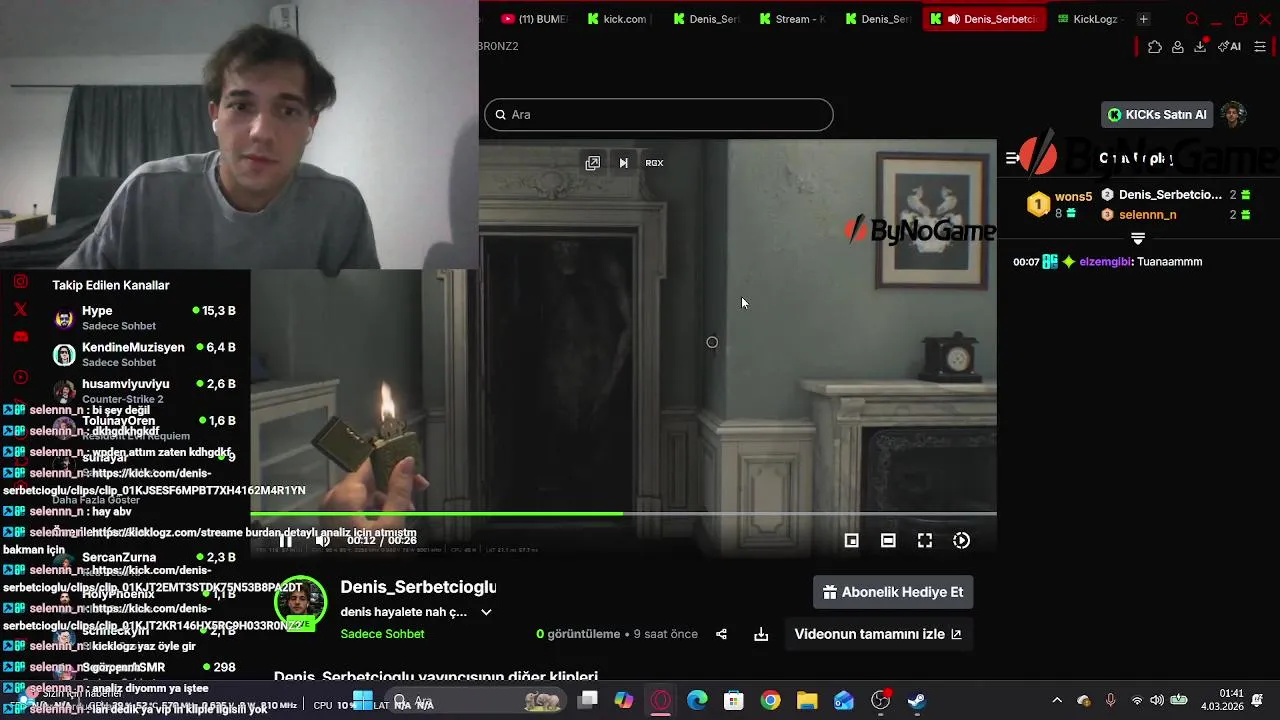Expand the leaderboard chevron
Image resolution: width=1280 pixels, height=720 pixels.
pos(1137,238)
